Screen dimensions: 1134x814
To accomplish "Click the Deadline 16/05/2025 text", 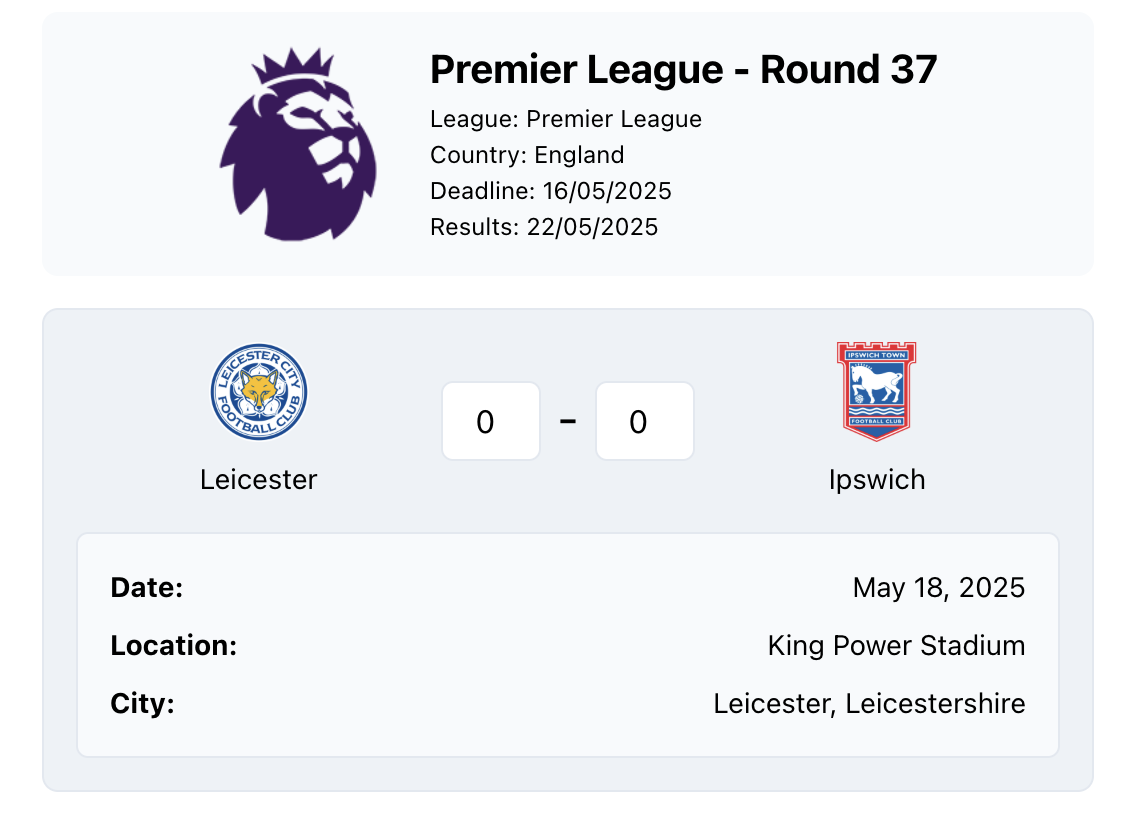I will [x=550, y=191].
